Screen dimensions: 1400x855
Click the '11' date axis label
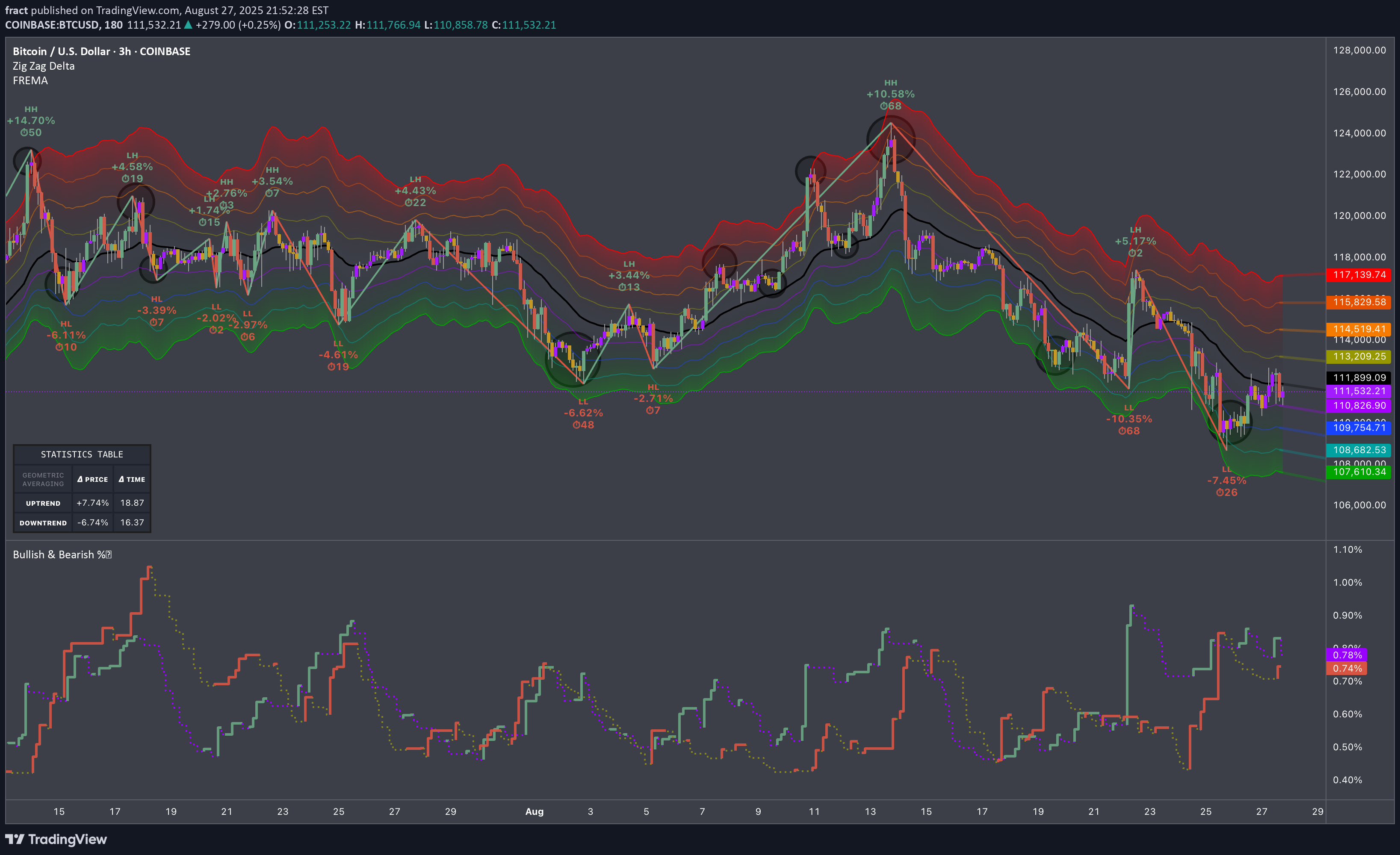point(814,812)
